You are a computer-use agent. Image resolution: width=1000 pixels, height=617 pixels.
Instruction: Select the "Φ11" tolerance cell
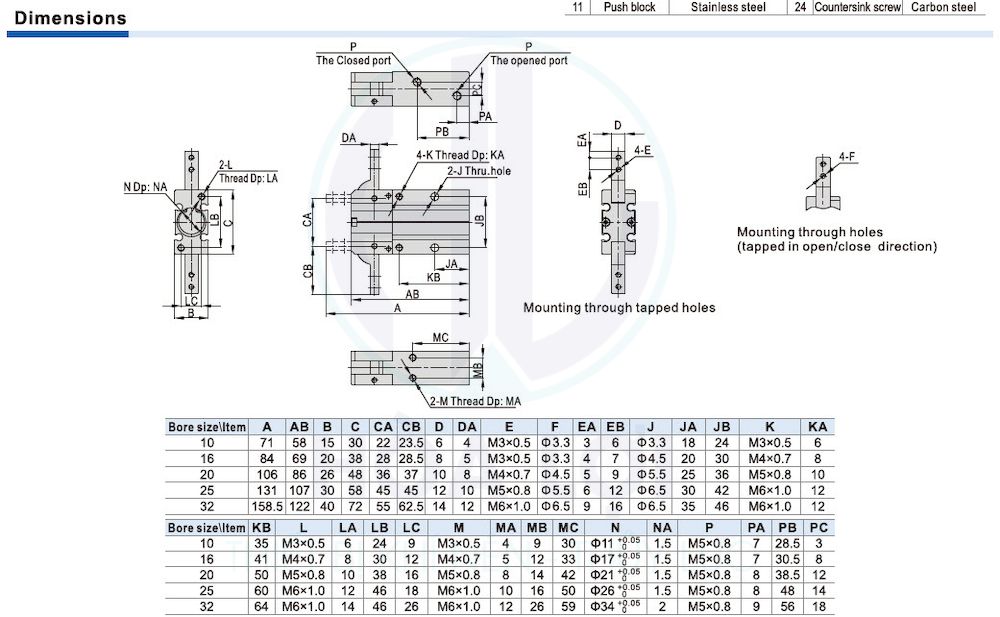click(615, 544)
